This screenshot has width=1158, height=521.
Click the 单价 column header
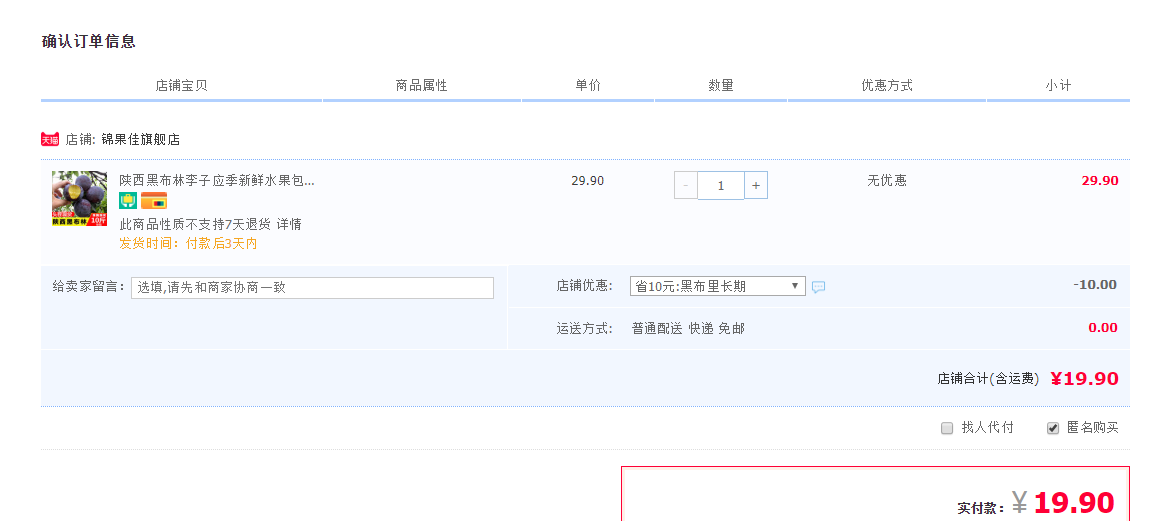[588, 85]
